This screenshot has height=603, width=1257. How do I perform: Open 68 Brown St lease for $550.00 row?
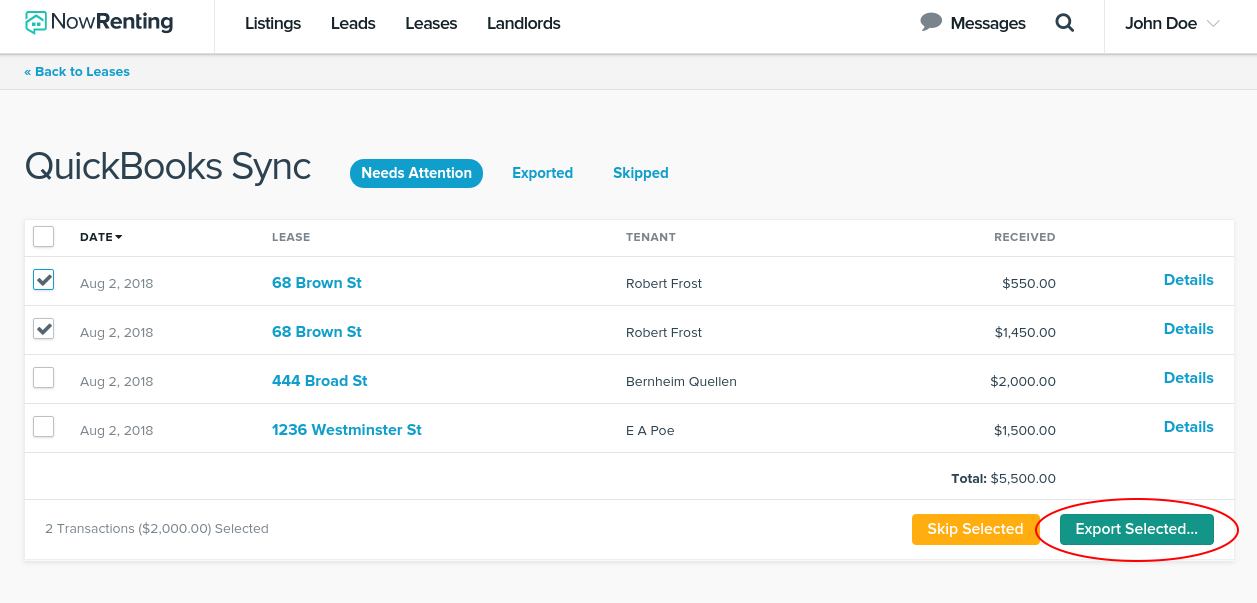(317, 283)
